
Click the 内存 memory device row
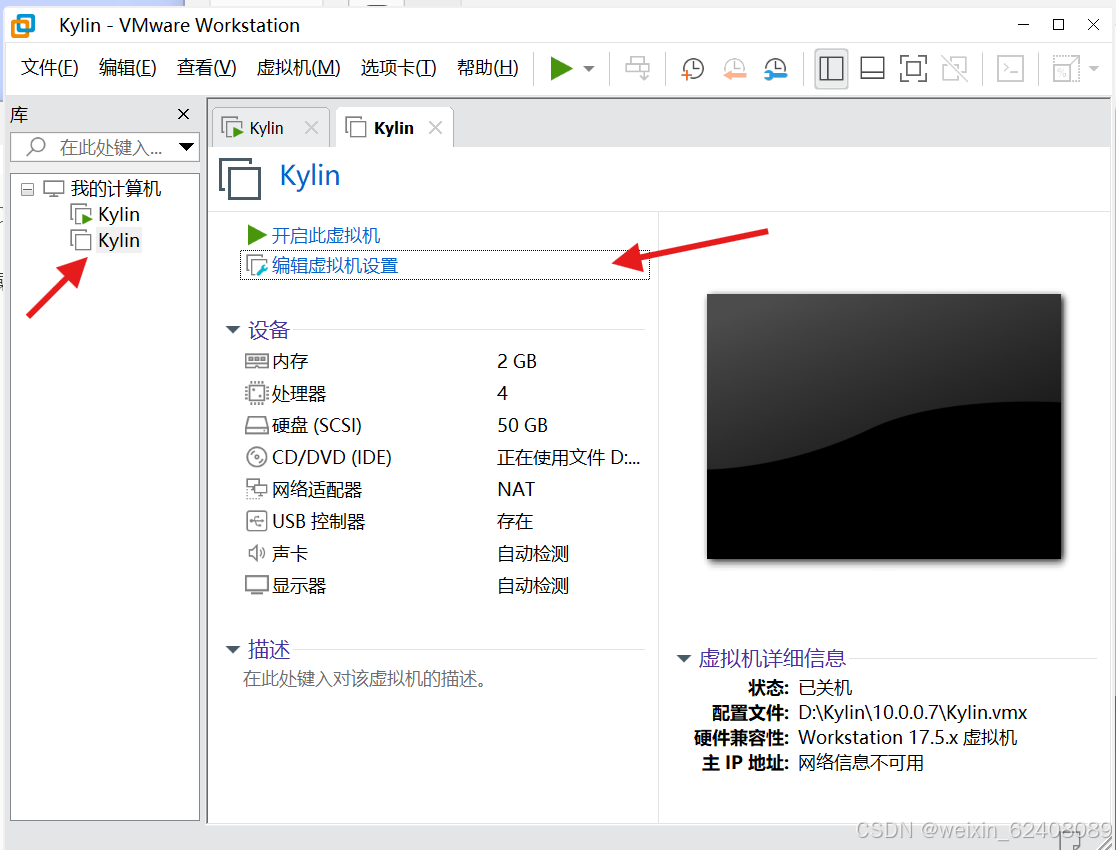pos(443,361)
